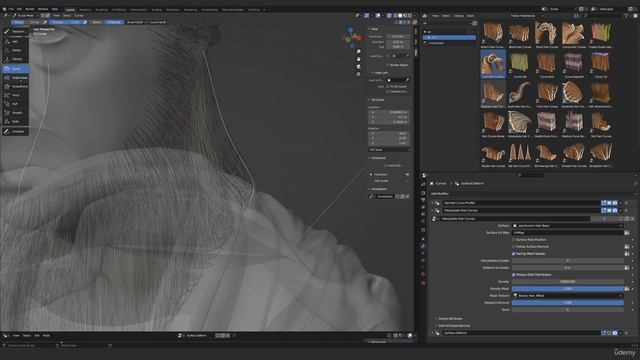Remove the Surface Deform modifier
This screenshot has height=360, width=640.
pyautogui.click(x=627, y=333)
